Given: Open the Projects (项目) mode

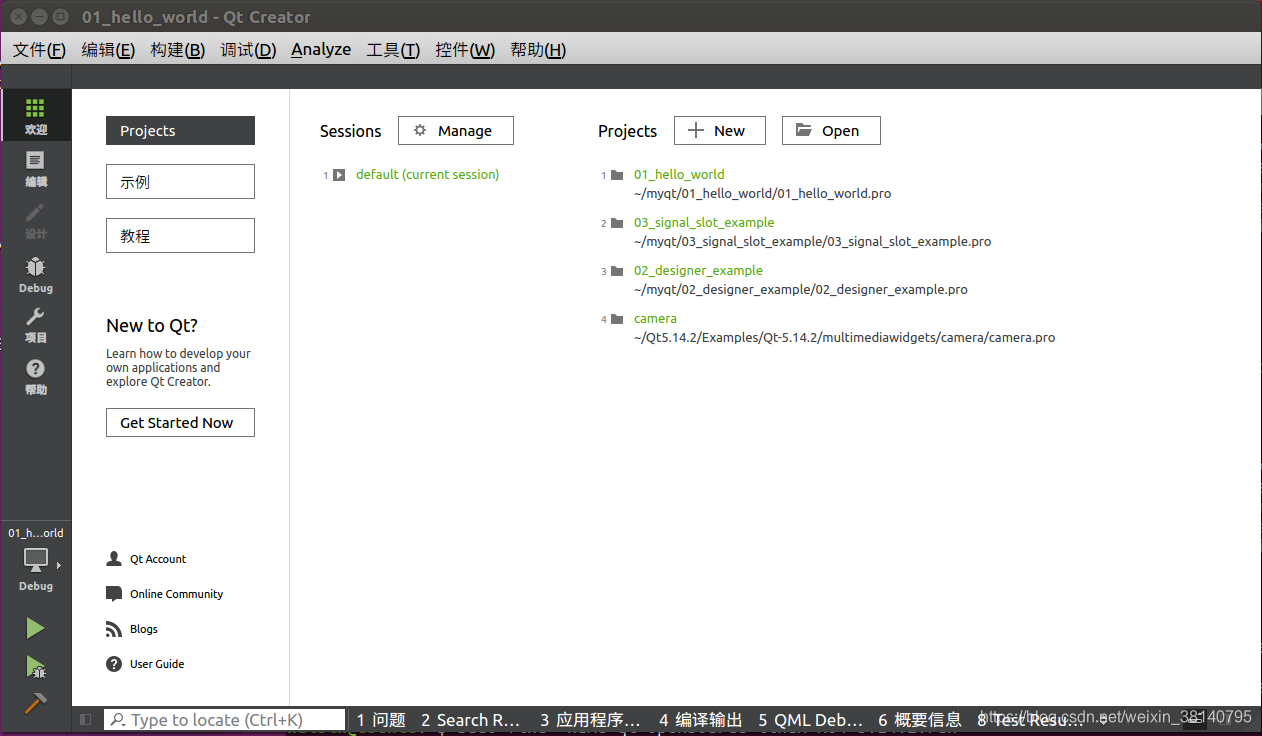Looking at the screenshot, I should (x=35, y=325).
